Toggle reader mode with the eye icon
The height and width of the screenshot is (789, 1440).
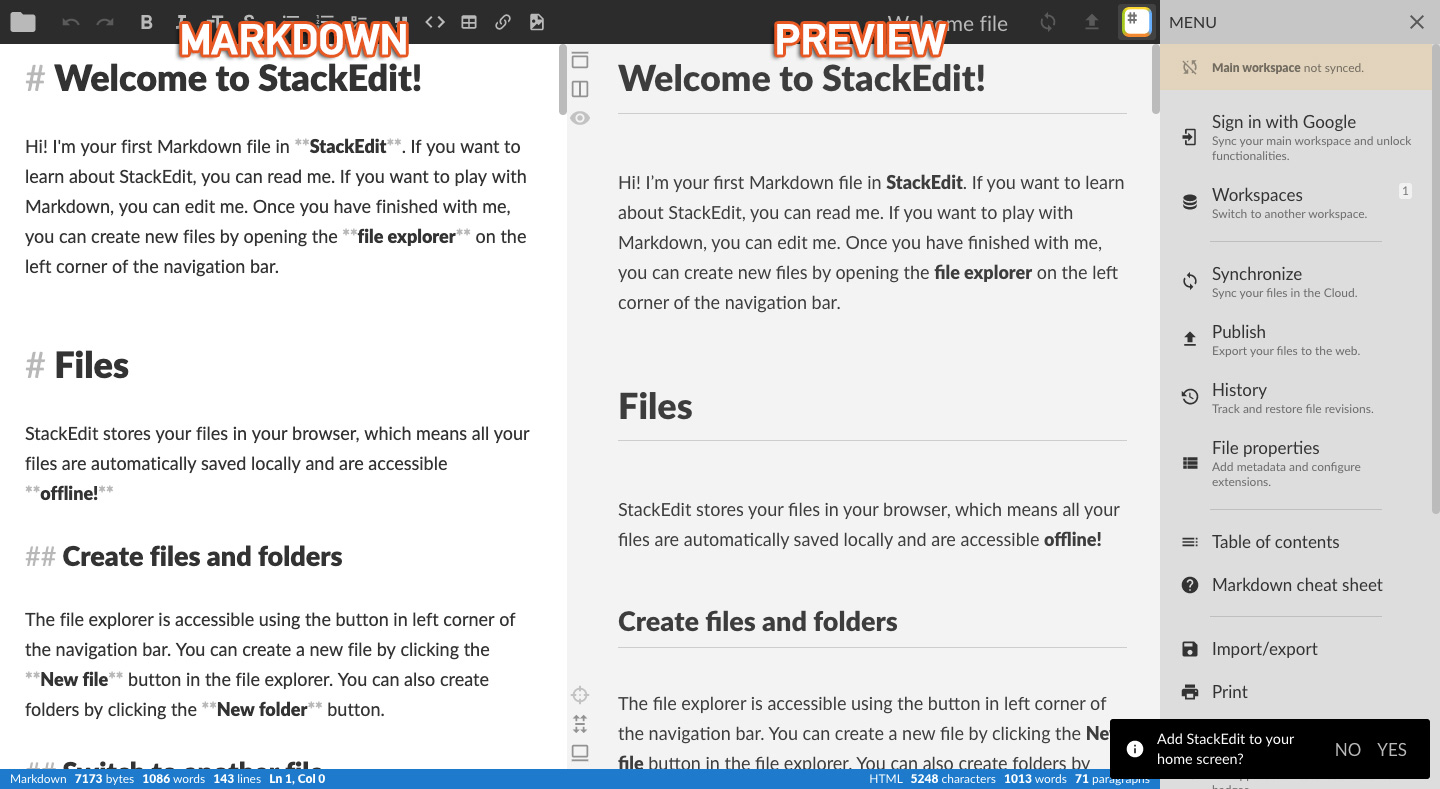click(x=580, y=118)
